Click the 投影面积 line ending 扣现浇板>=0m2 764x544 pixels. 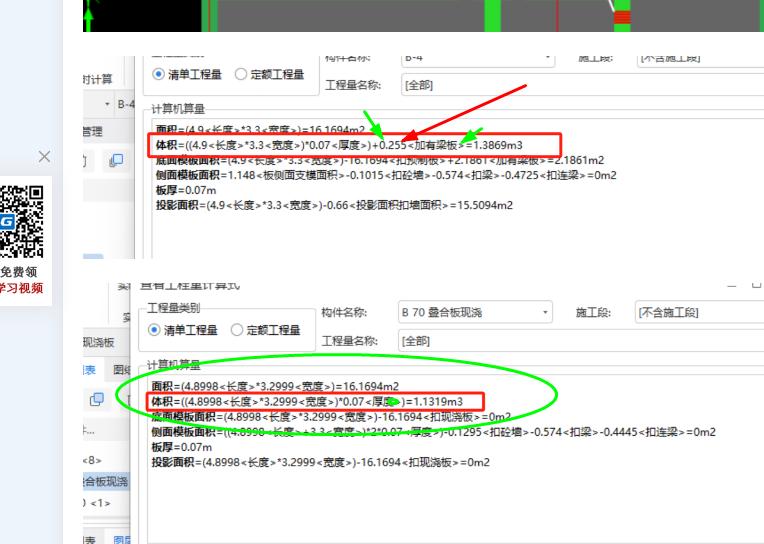coord(321,462)
